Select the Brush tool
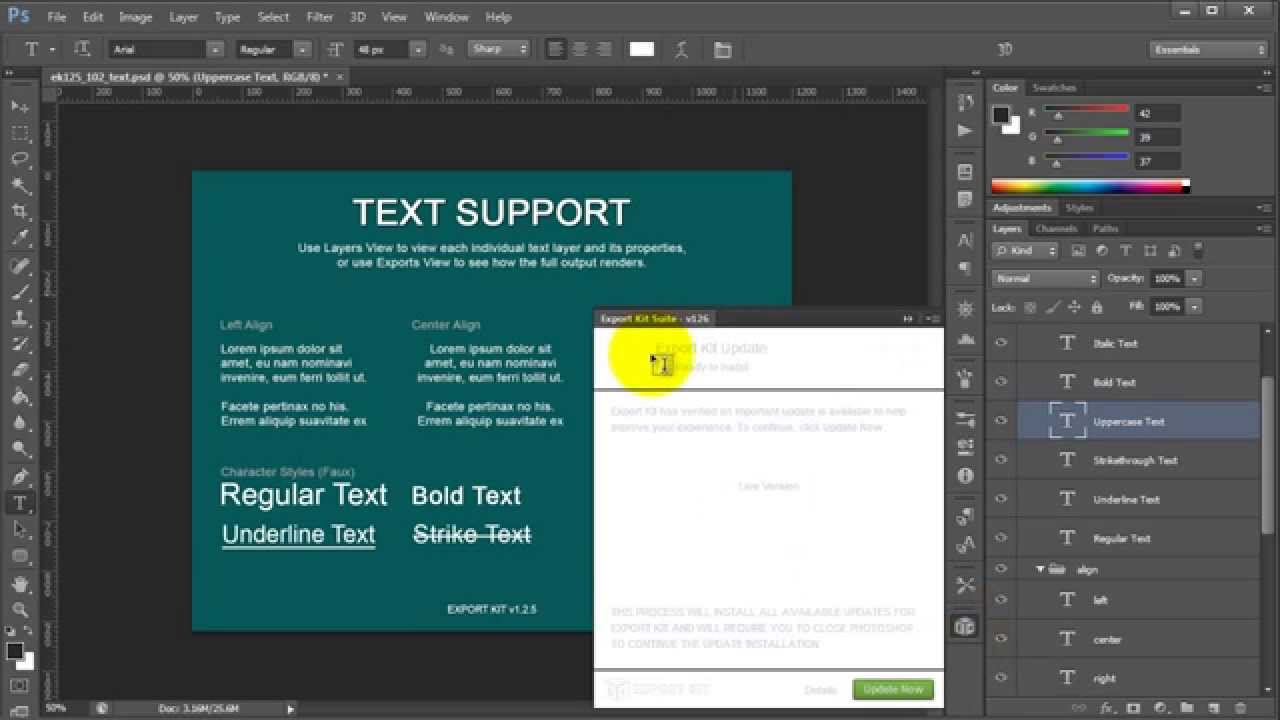The image size is (1280, 720). point(19,292)
